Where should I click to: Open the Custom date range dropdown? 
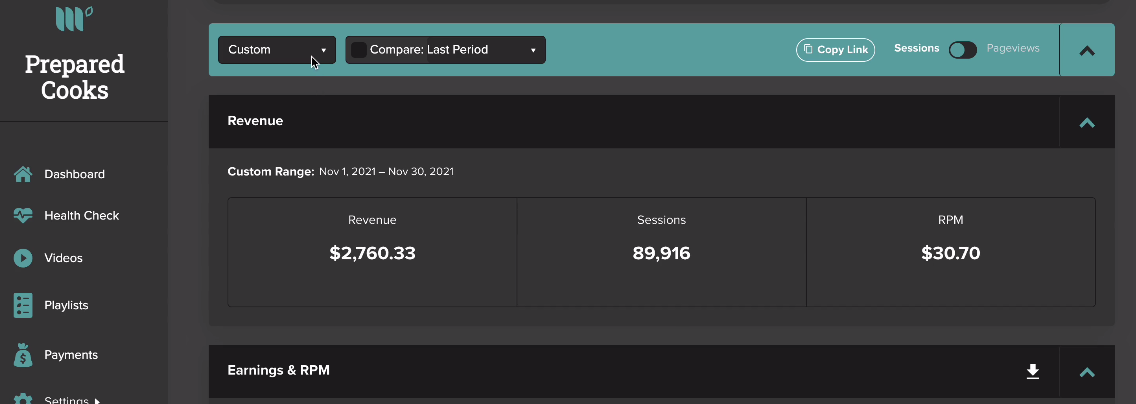[277, 50]
